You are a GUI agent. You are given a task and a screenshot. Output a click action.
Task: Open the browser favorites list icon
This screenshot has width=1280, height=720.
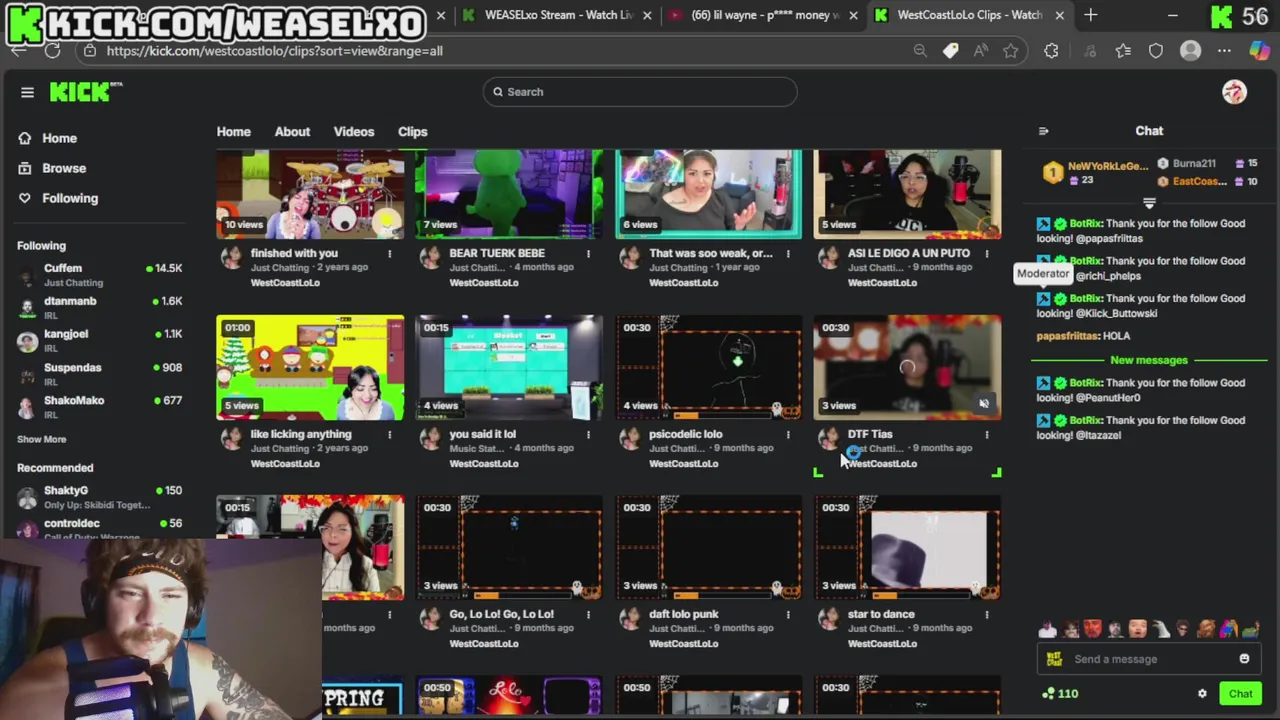click(x=1123, y=51)
